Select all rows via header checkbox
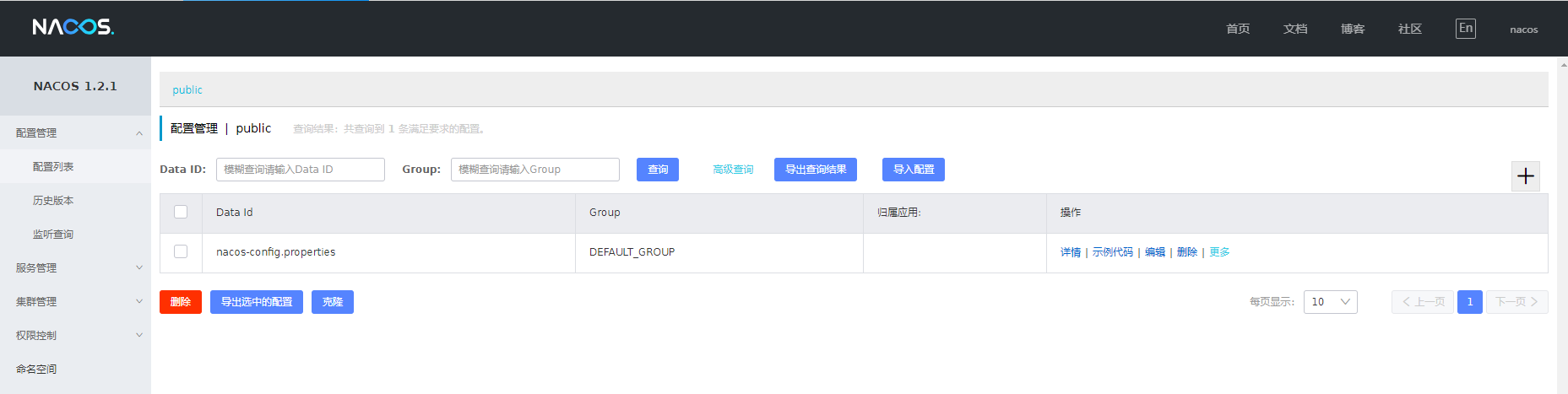Viewport: 1568px width, 394px height. tap(181, 212)
